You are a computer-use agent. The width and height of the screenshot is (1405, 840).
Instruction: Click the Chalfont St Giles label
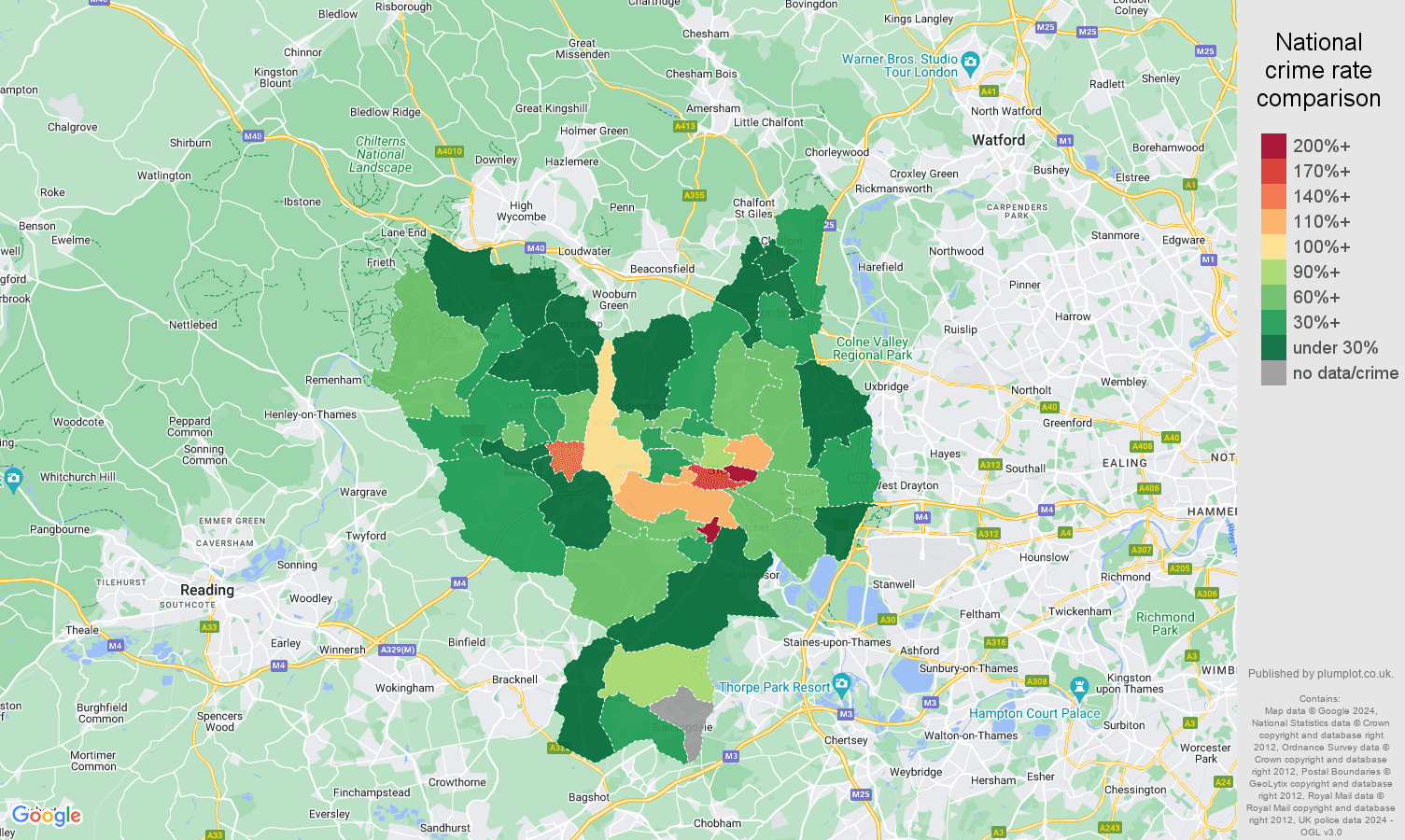coord(753,208)
